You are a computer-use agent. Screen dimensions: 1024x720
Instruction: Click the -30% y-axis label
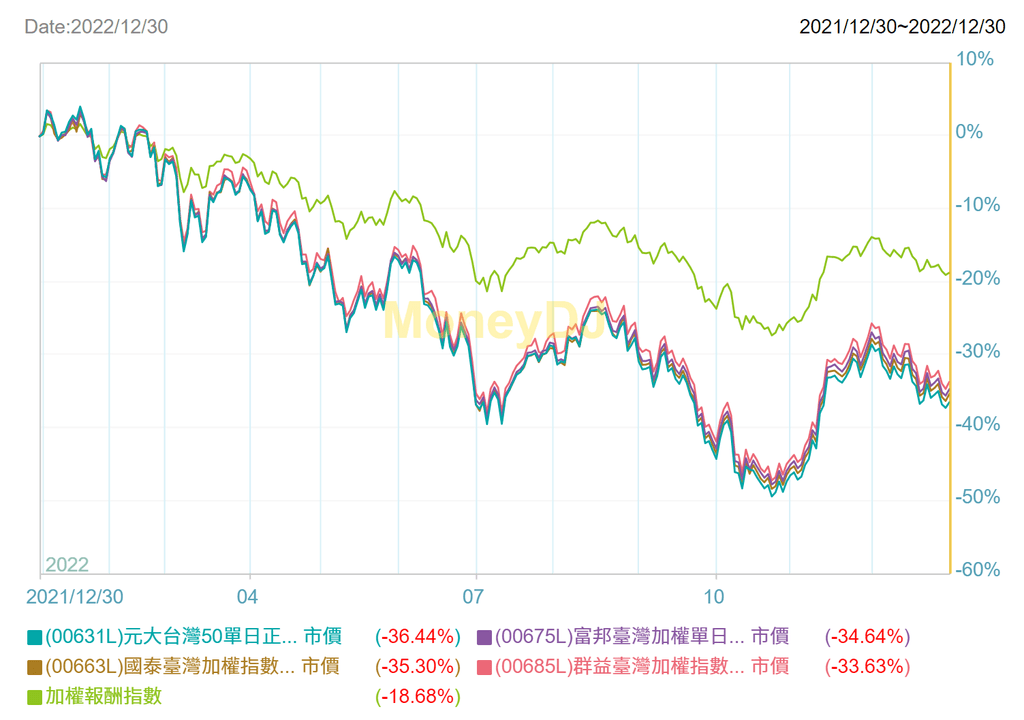[978, 352]
